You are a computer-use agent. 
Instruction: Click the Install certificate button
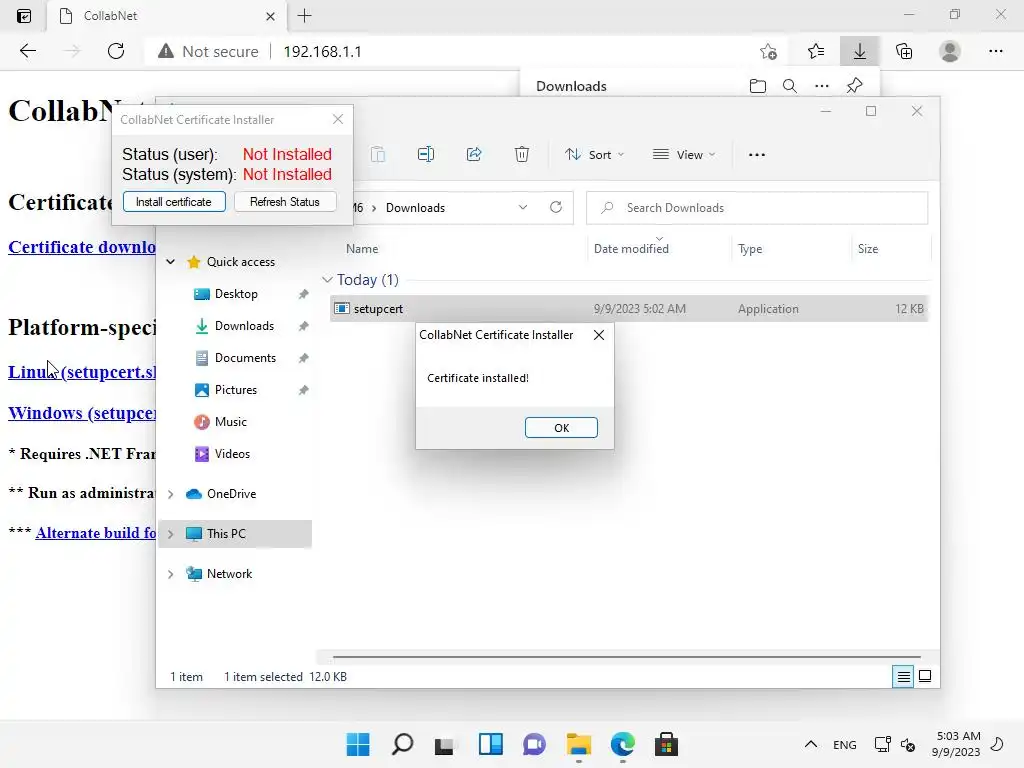(174, 202)
